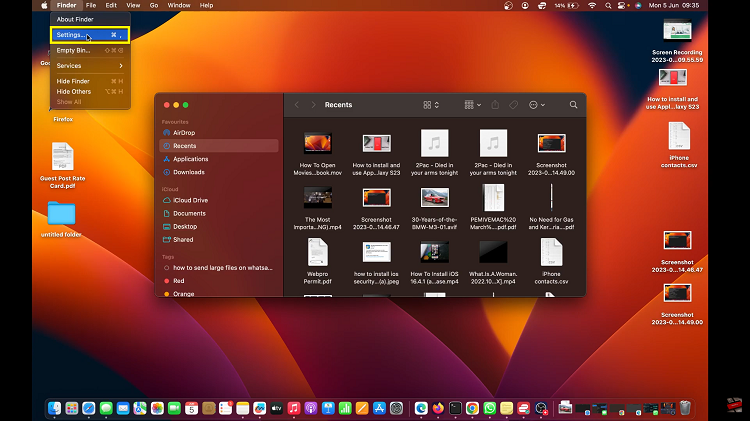This screenshot has width=750, height=421.
Task: Select 'How To Open Movies...book.mov' file
Action: coord(318,153)
